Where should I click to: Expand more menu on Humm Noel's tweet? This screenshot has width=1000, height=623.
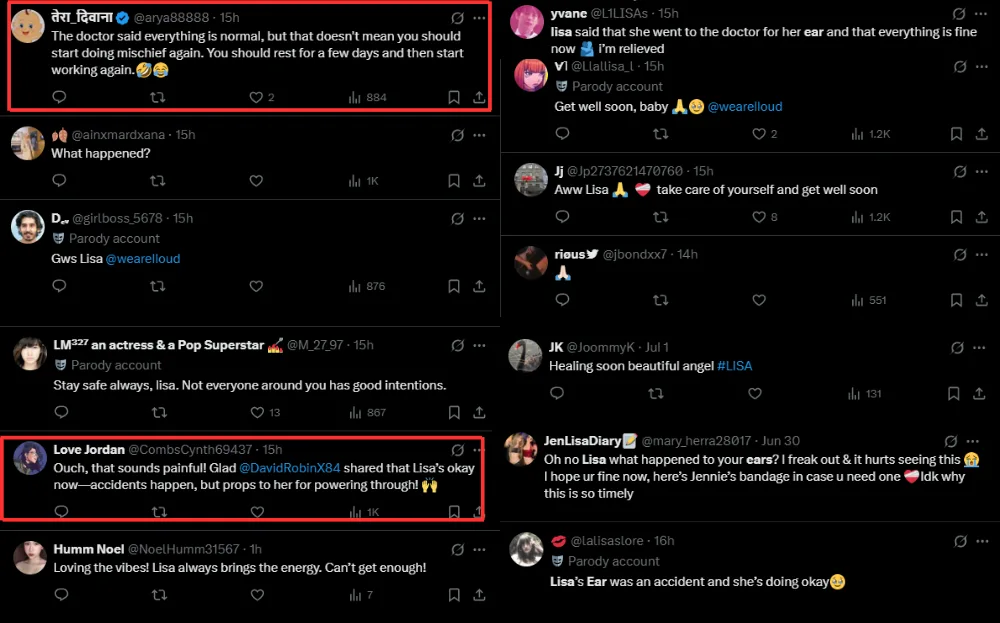[480, 549]
